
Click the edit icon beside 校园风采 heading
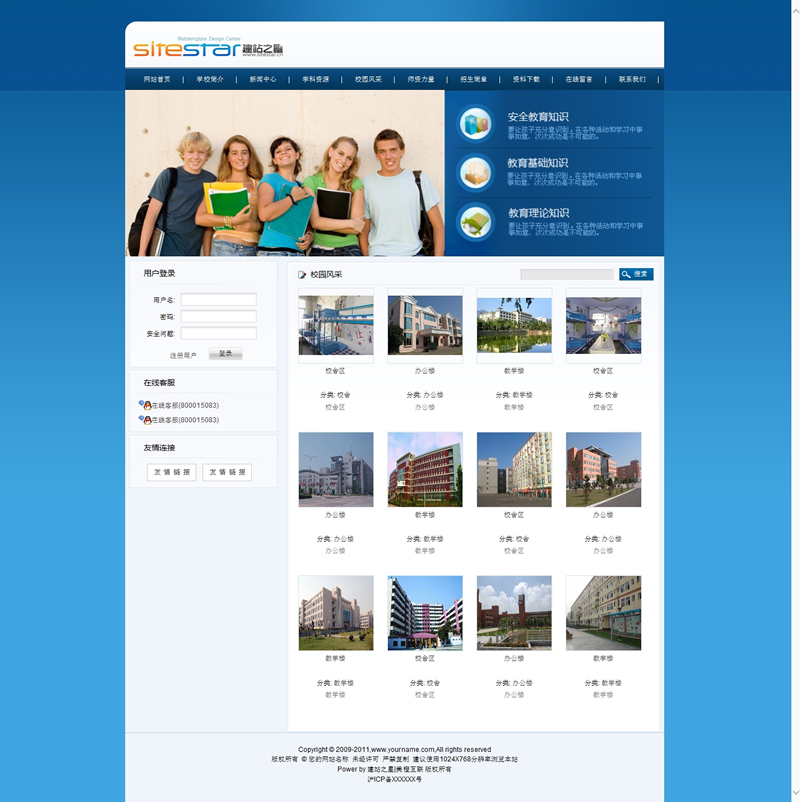tap(302, 275)
